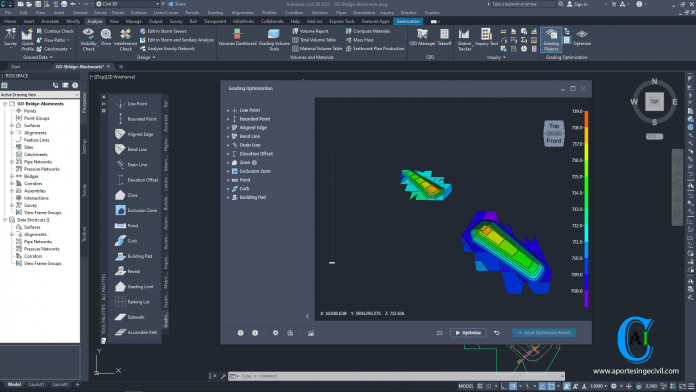
Task: Open settings gear in Grading Optimization
Action: (275, 333)
